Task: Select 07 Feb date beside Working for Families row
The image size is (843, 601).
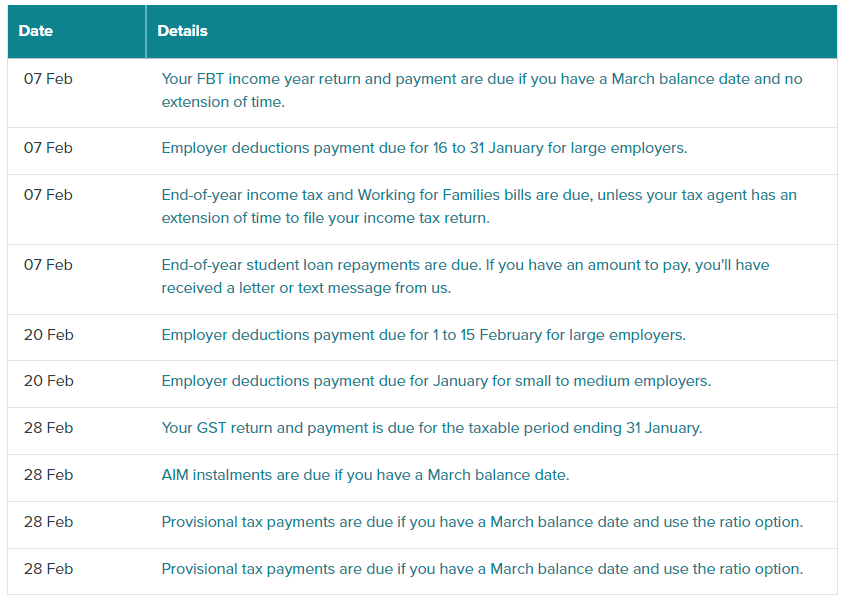Action: pos(48,195)
